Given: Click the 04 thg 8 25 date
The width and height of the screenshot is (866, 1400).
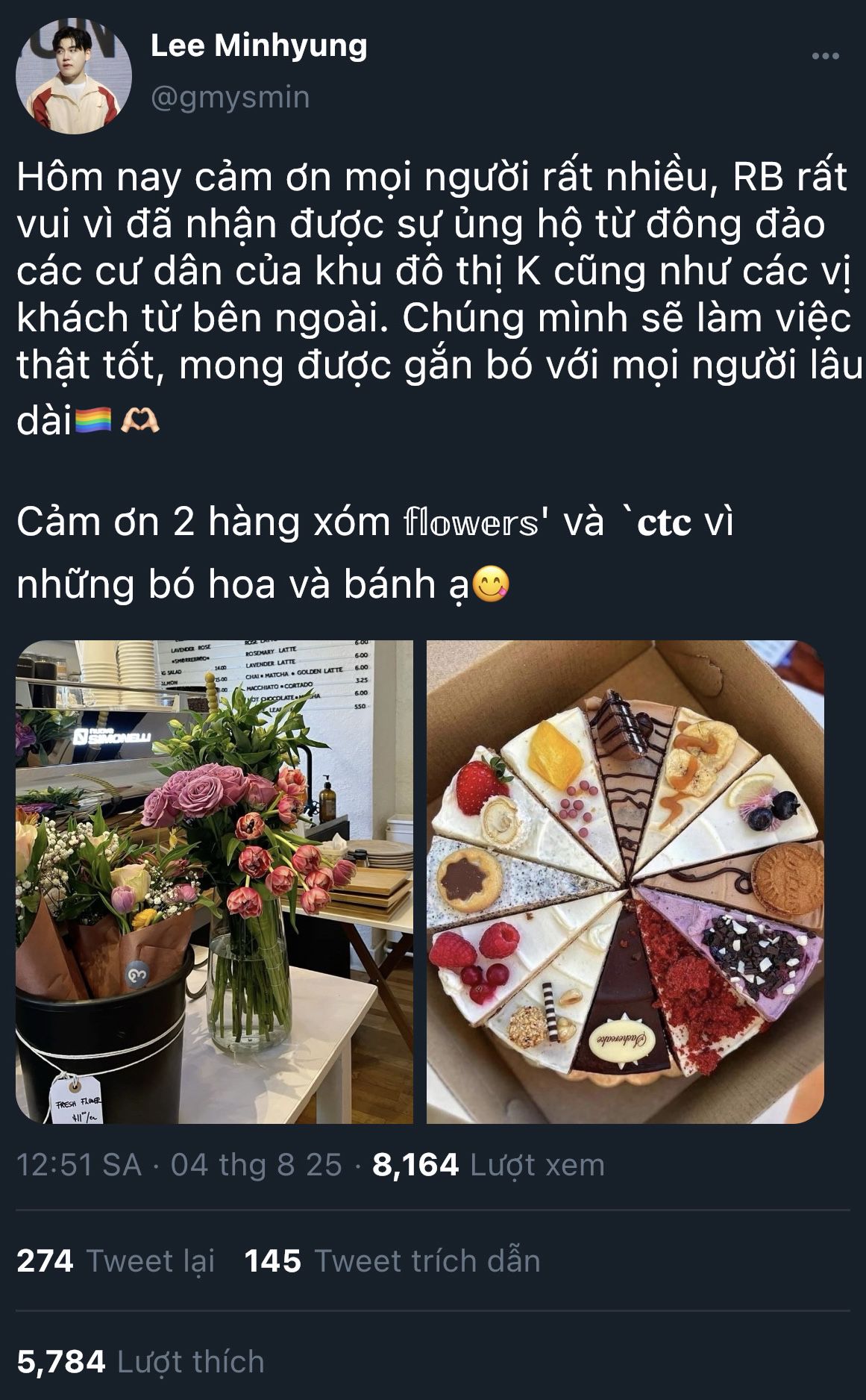Looking at the screenshot, I should (256, 1165).
